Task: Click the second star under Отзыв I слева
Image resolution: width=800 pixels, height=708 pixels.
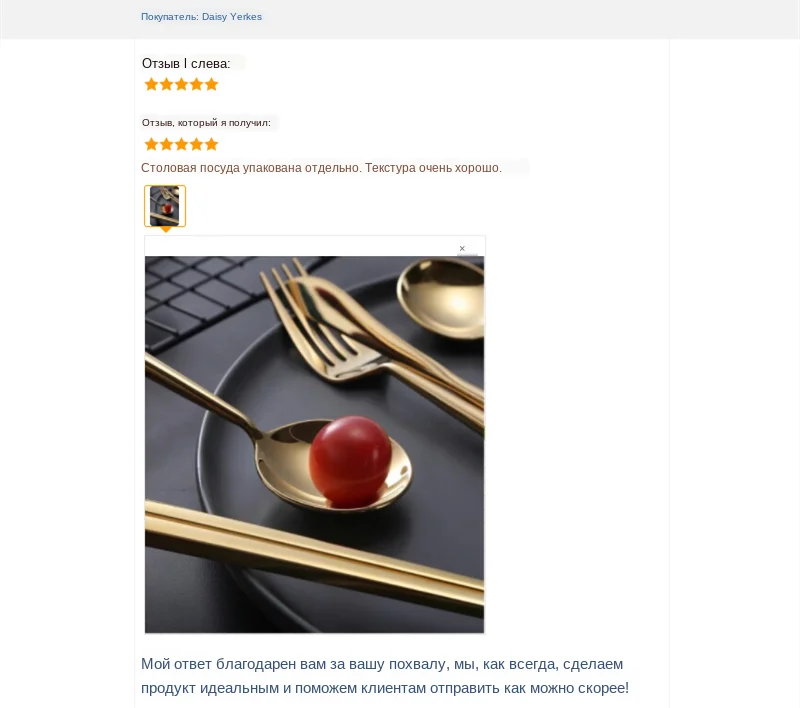Action: (166, 84)
